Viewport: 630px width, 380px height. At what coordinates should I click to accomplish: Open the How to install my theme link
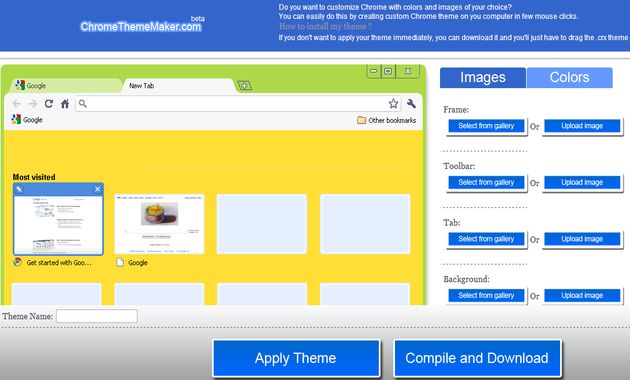point(325,27)
